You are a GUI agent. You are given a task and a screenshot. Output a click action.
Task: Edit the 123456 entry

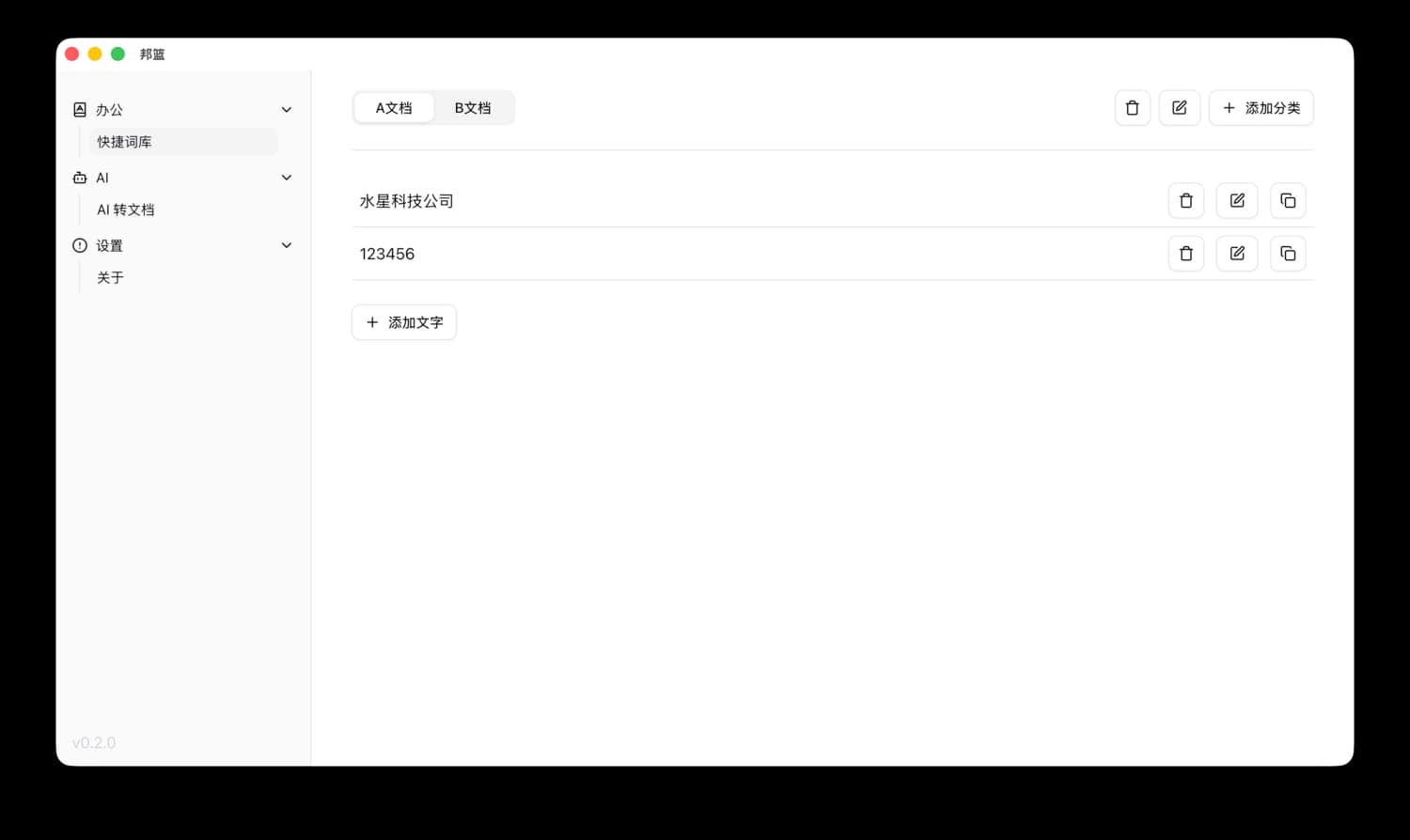(1236, 254)
